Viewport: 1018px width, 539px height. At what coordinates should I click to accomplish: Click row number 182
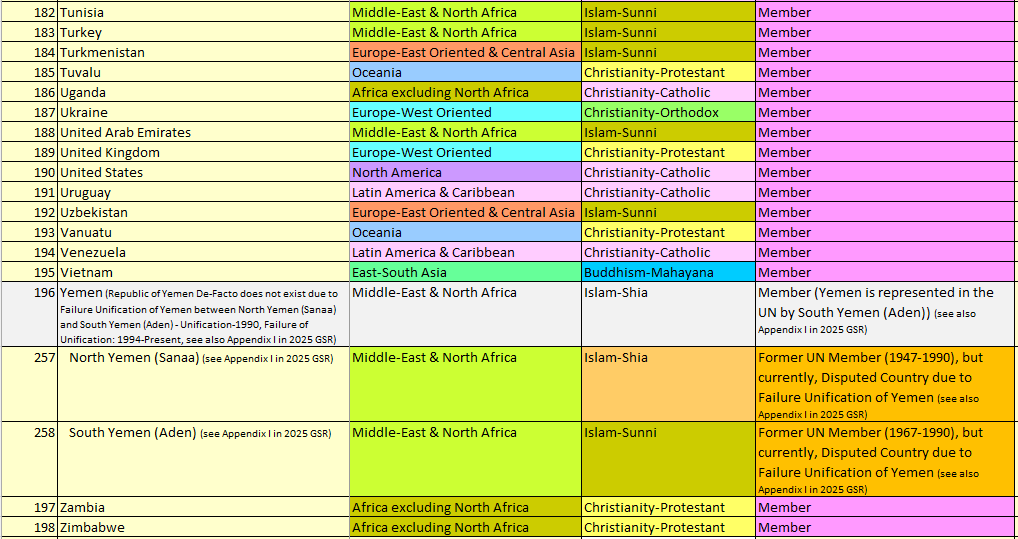30,12
